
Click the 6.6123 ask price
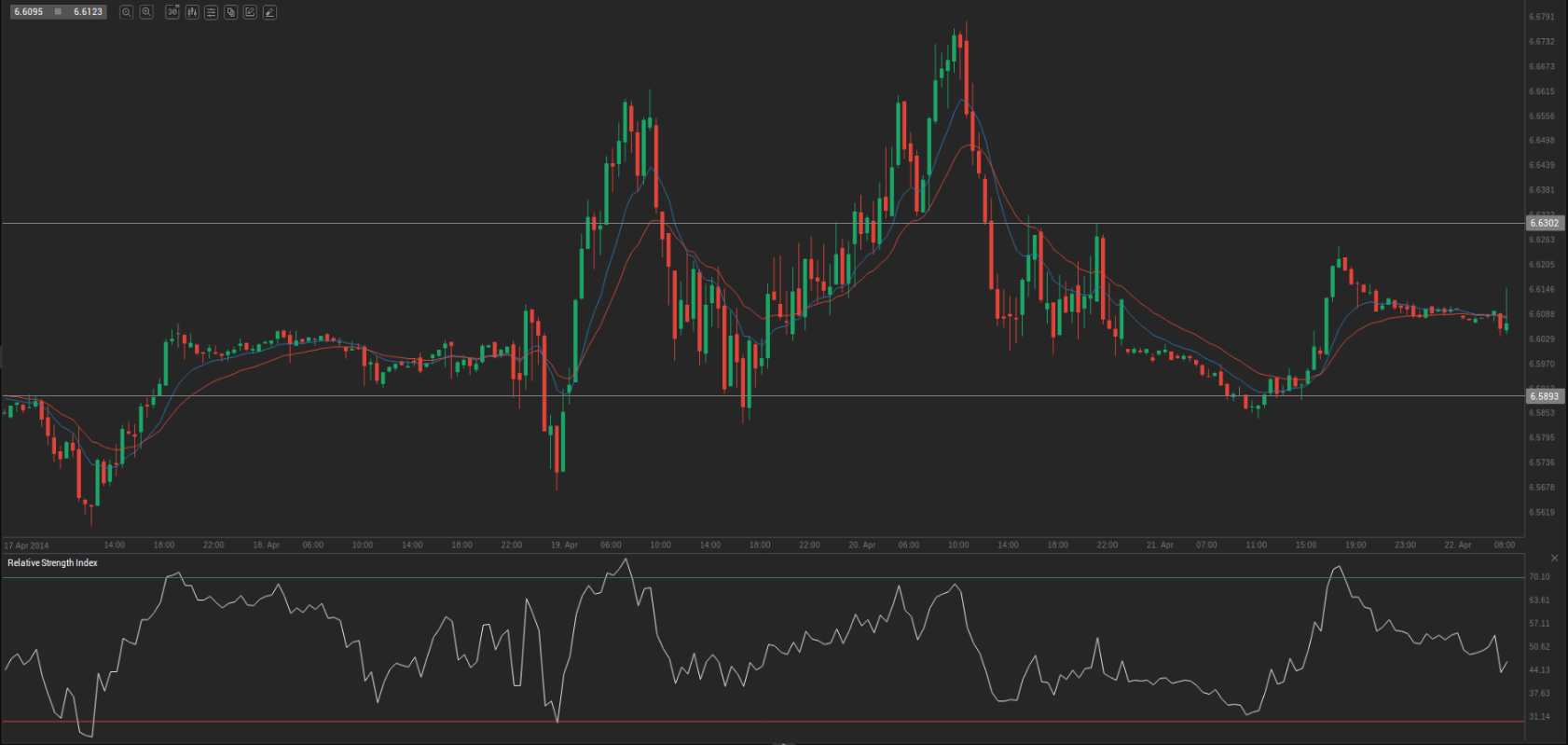88,12
